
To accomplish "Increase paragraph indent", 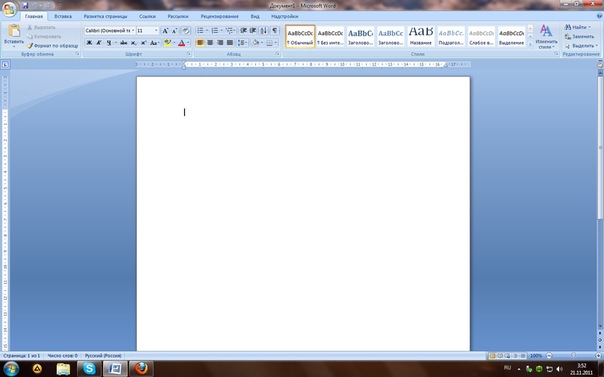I will tap(253, 30).
